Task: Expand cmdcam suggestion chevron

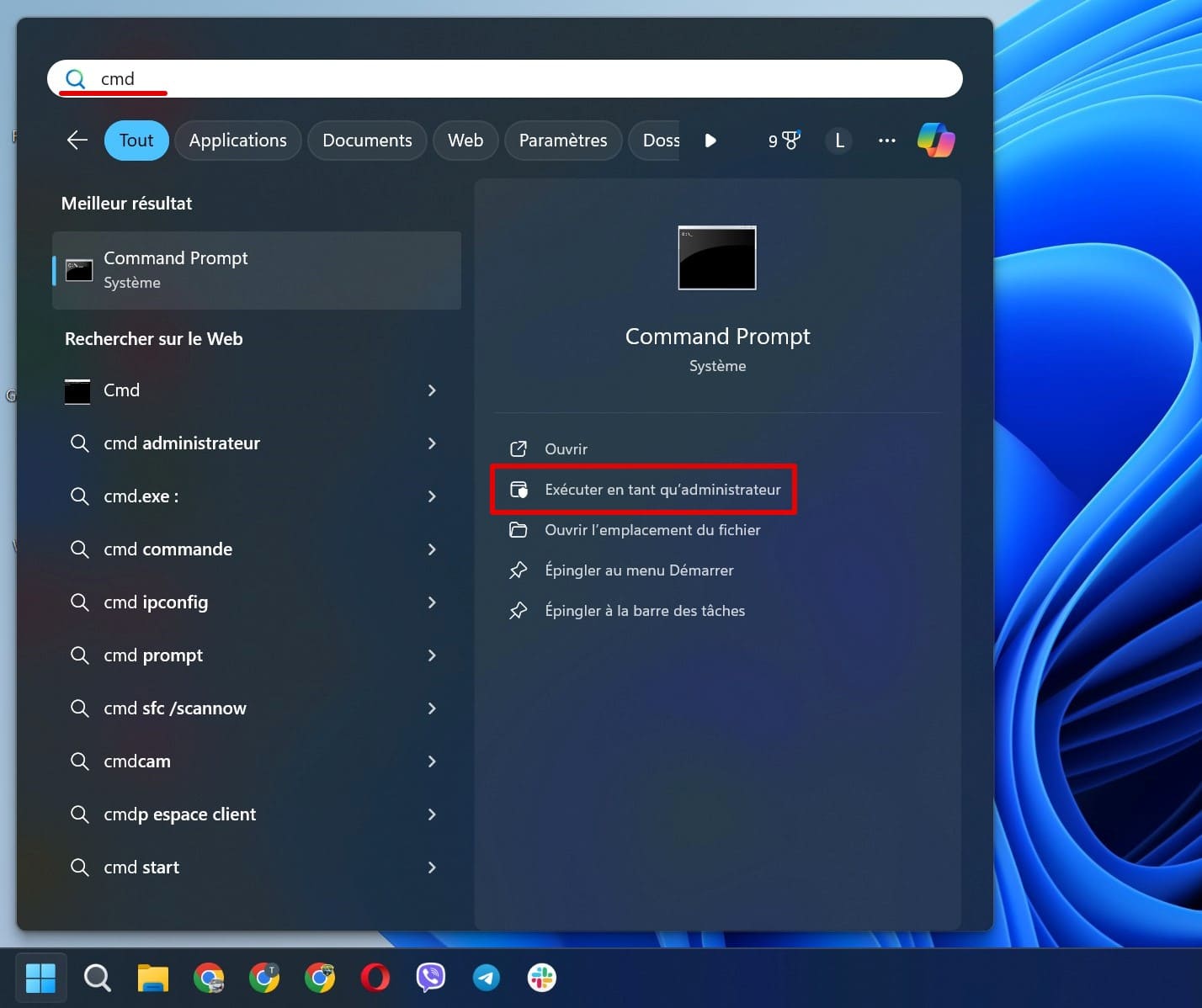Action: click(x=432, y=761)
